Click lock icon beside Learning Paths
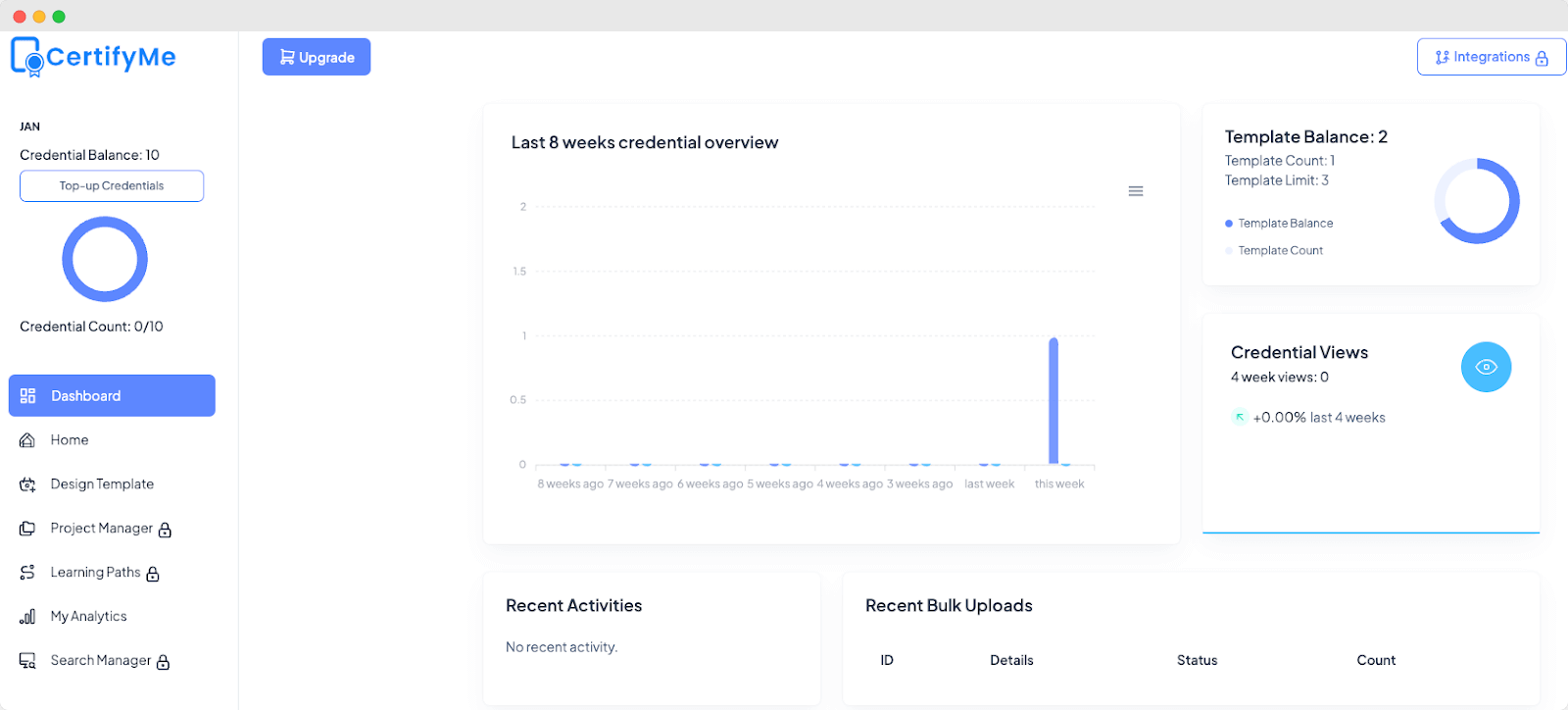 153,574
